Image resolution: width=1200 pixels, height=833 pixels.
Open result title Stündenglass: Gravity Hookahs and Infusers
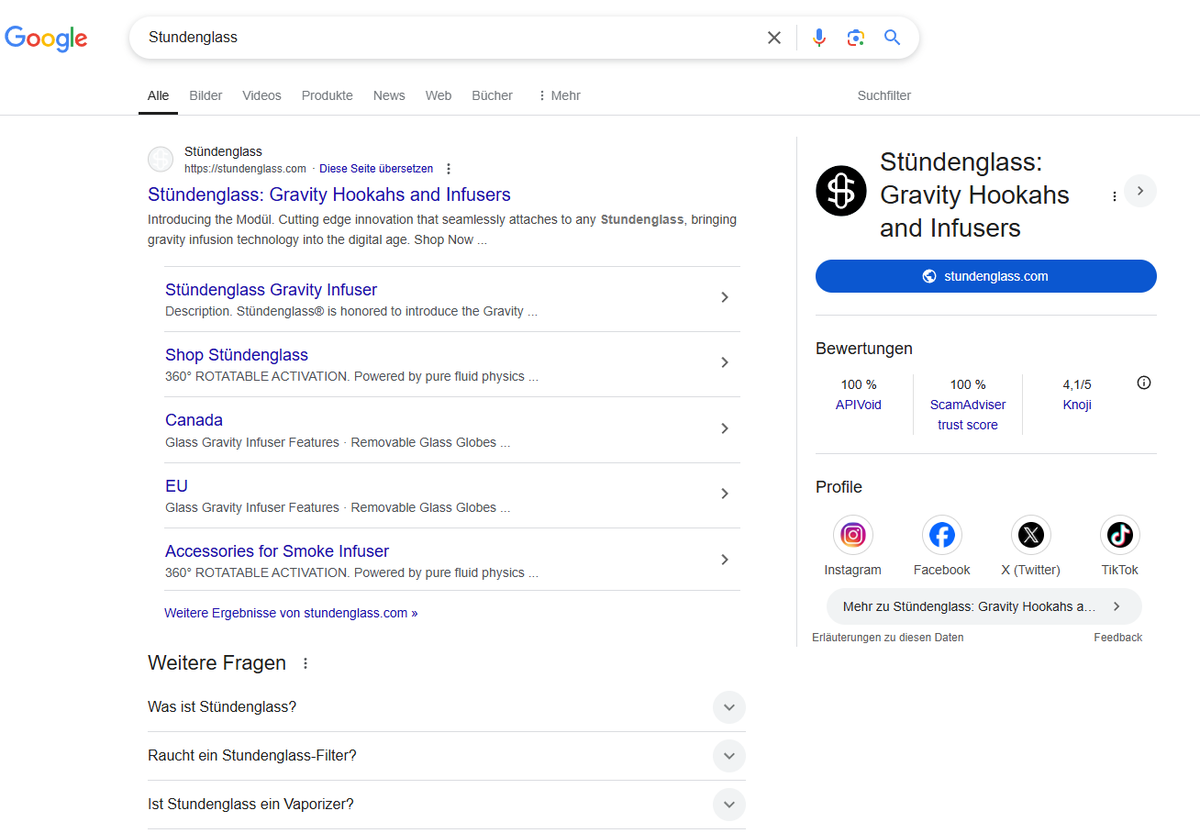329,195
